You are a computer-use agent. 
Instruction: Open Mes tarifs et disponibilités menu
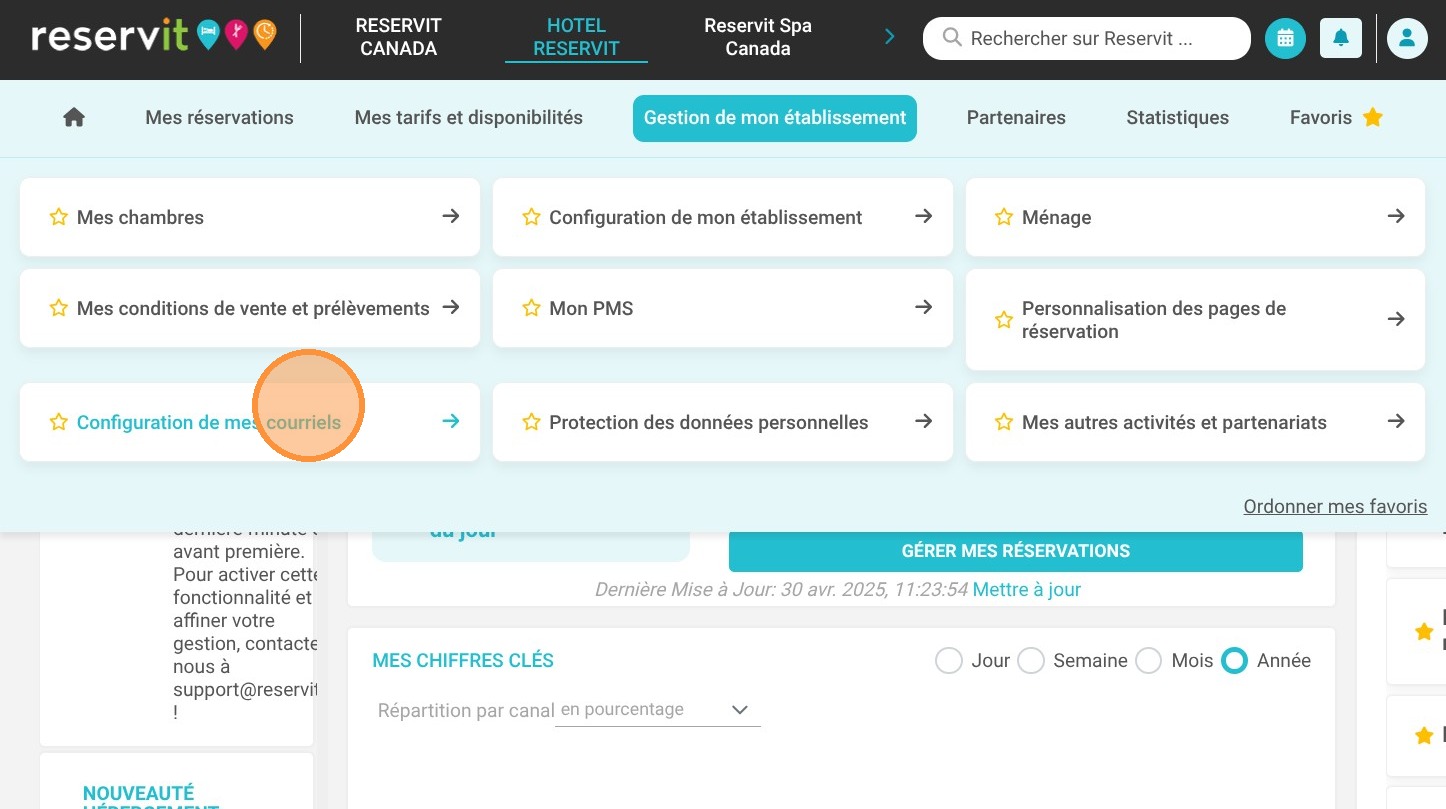click(469, 118)
